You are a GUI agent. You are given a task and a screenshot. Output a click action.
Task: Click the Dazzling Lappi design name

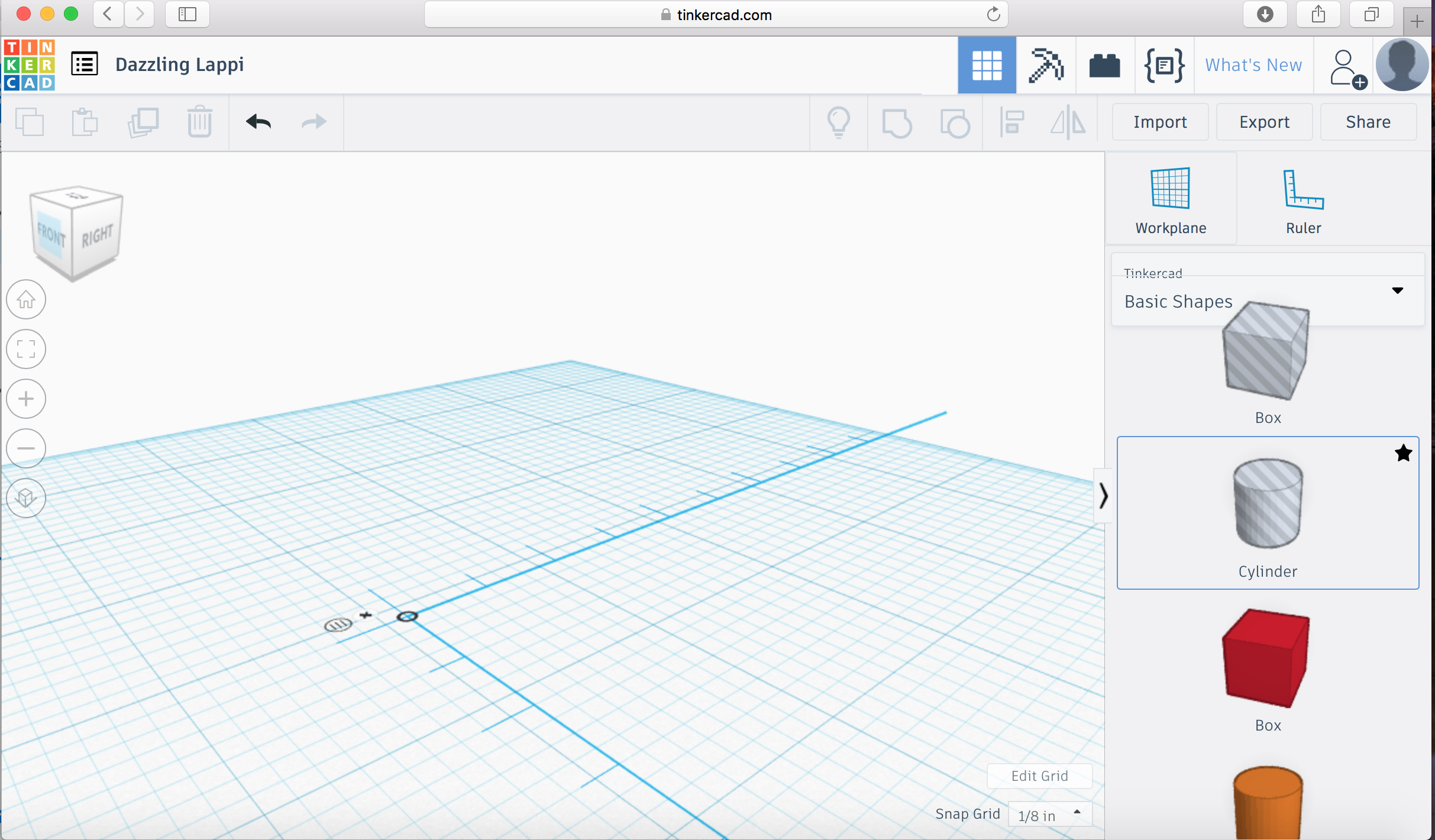[179, 64]
